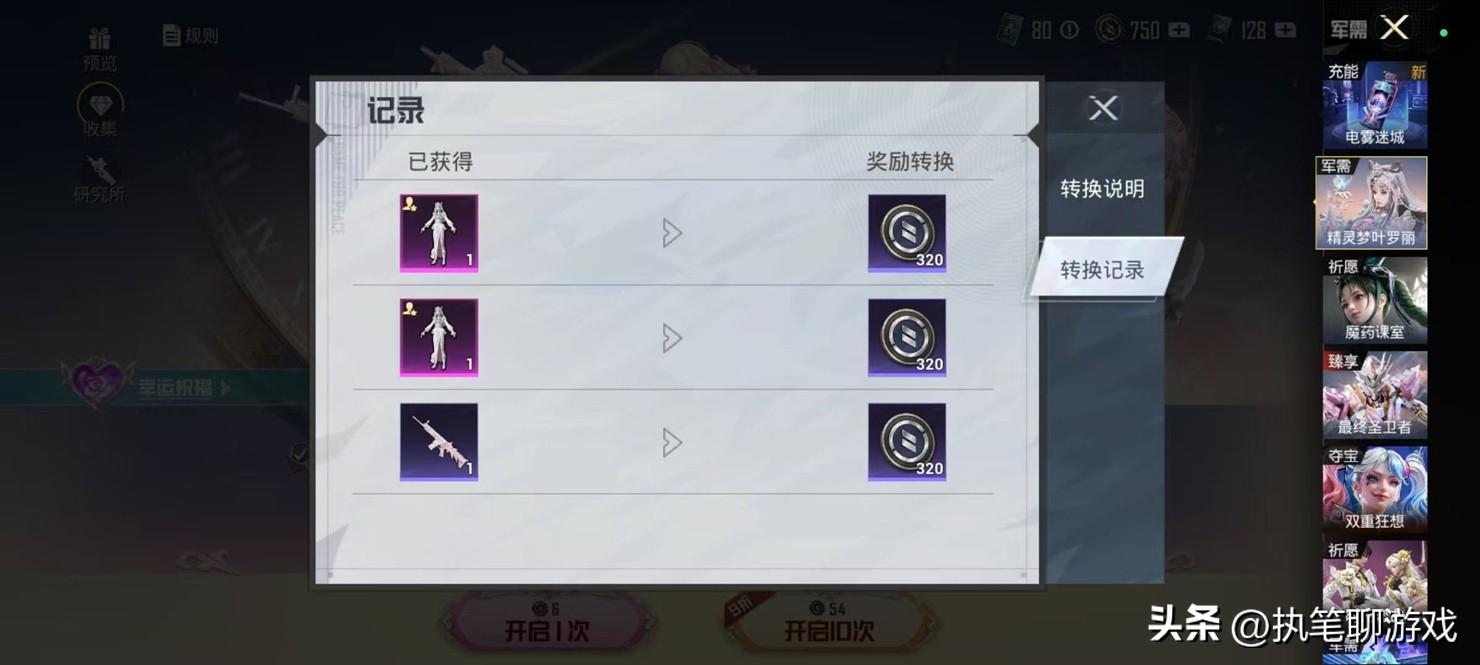Open the 双重狂想 treasure event thumbnail
The width and height of the screenshot is (1480, 665).
point(1375,490)
